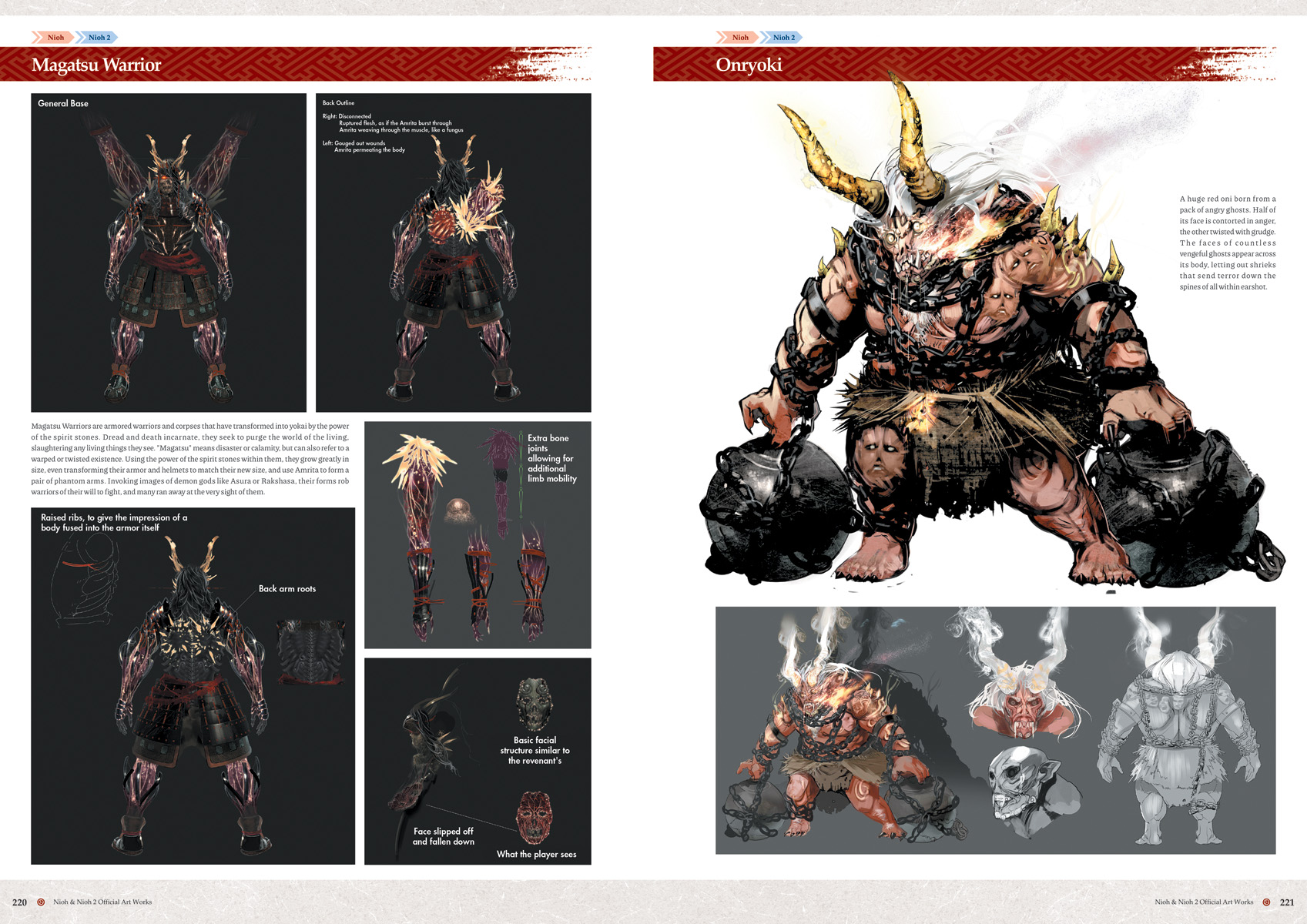Select the blue Nioh 2 tag above Onryoki
This screenshot has height=924, width=1307.
pos(783,37)
